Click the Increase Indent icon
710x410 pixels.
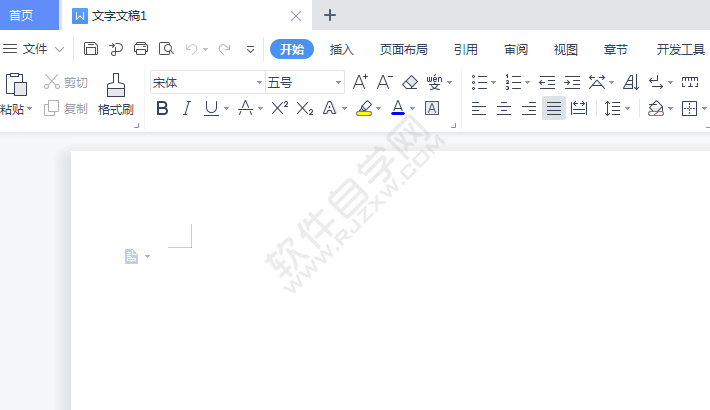coord(572,82)
